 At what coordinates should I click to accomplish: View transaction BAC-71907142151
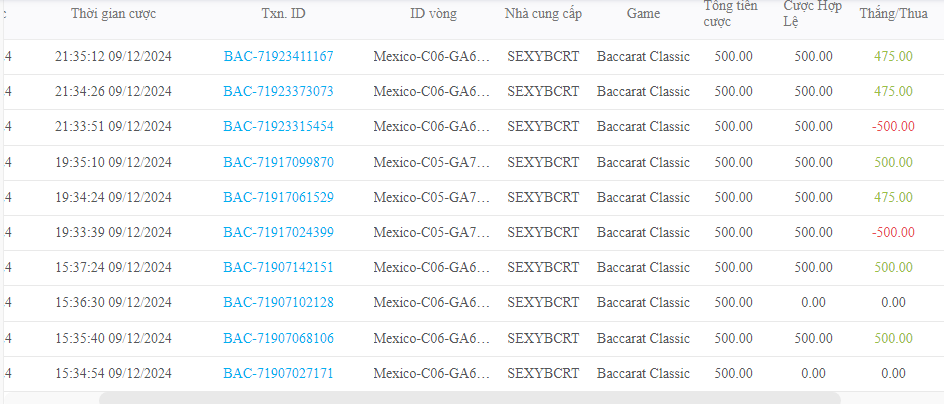pyautogui.click(x=278, y=267)
